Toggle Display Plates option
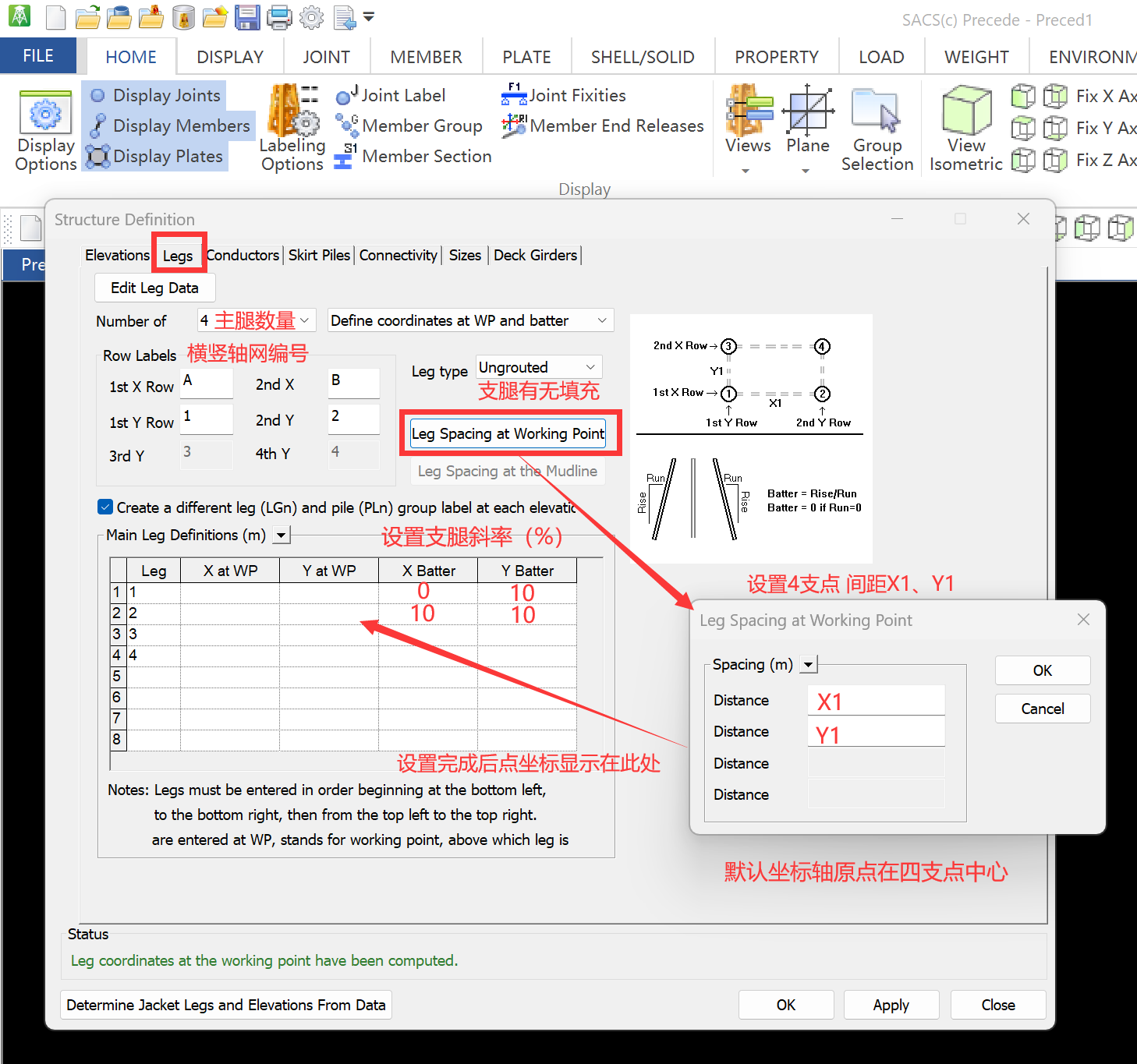Viewport: 1137px width, 1064px height. pyautogui.click(x=157, y=157)
